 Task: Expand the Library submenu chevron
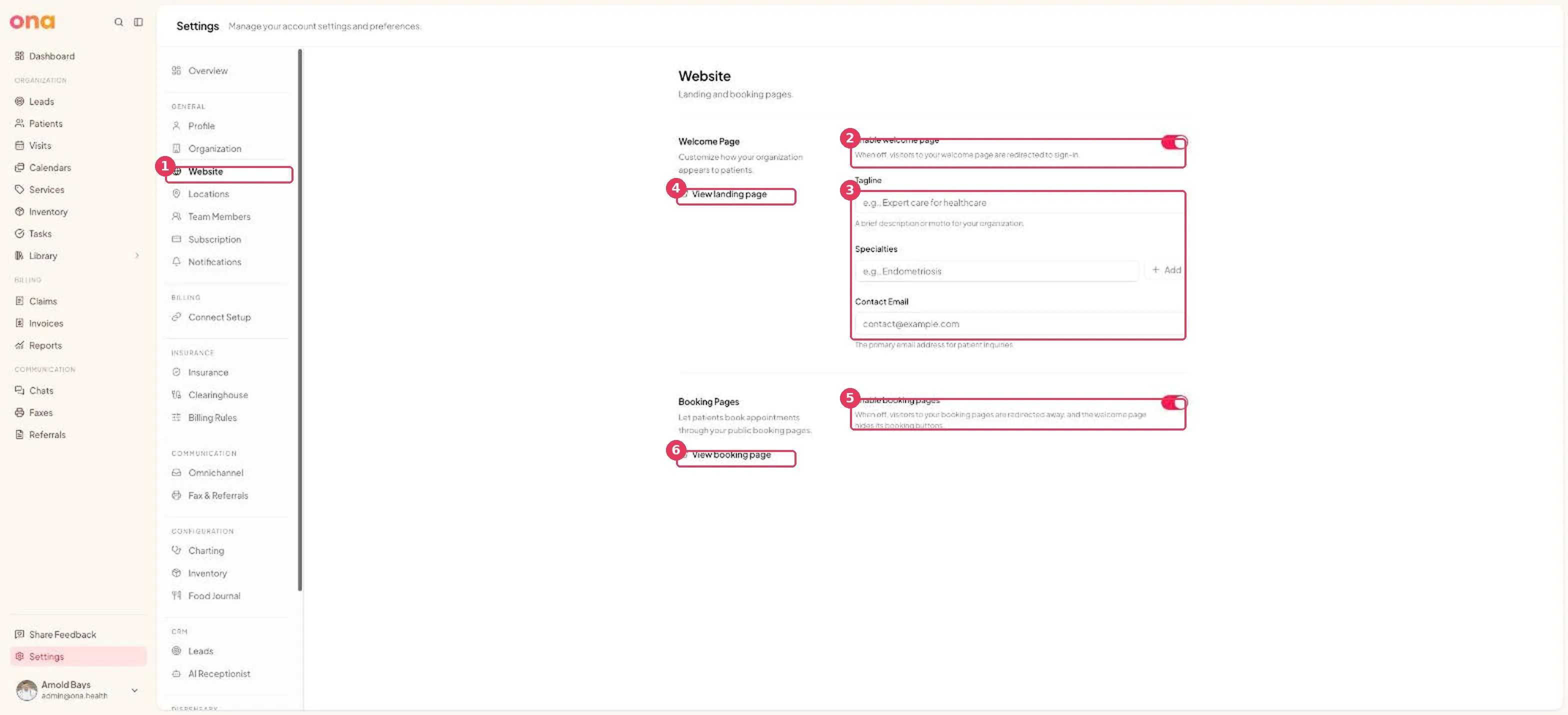pos(137,255)
